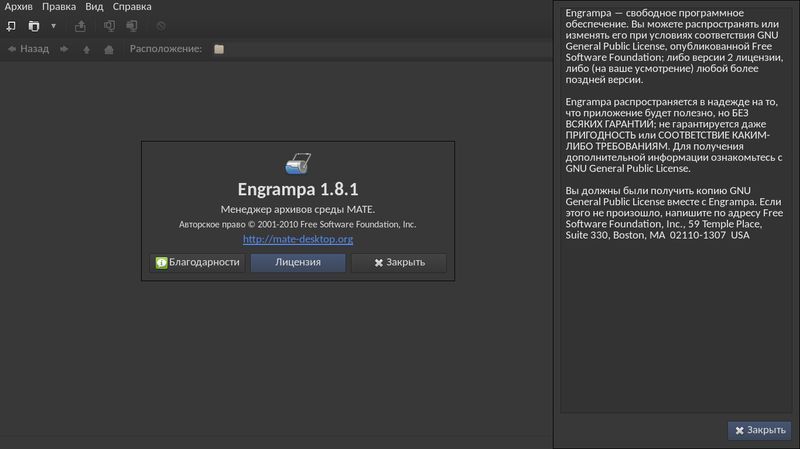
Task: Go back with the Назад button
Action: click(28, 49)
